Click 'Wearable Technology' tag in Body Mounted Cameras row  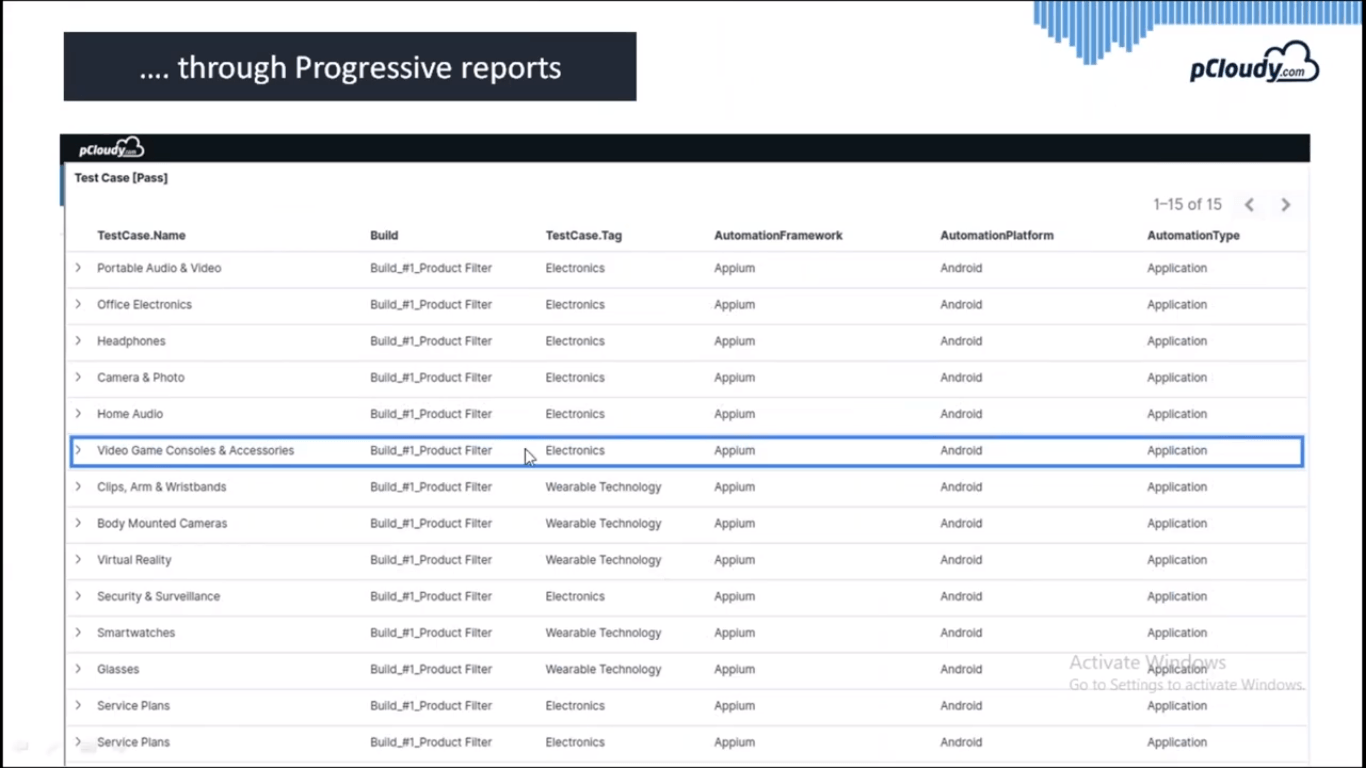click(603, 523)
